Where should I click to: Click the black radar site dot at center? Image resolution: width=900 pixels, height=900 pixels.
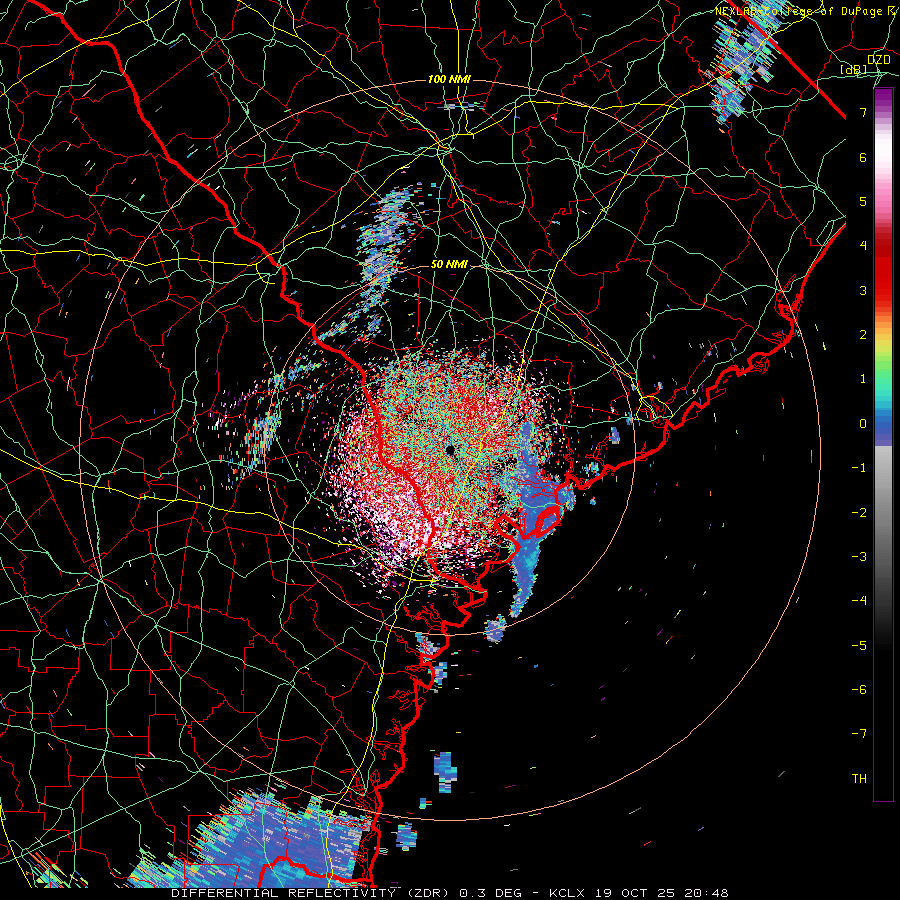coord(450,450)
